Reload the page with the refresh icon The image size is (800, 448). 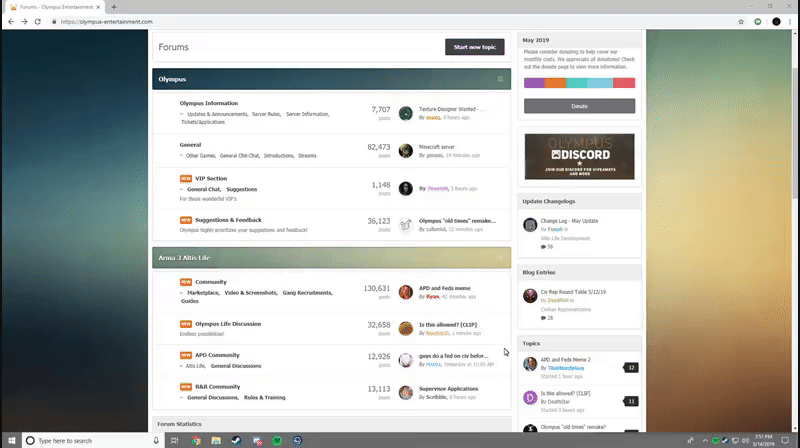tap(38, 22)
